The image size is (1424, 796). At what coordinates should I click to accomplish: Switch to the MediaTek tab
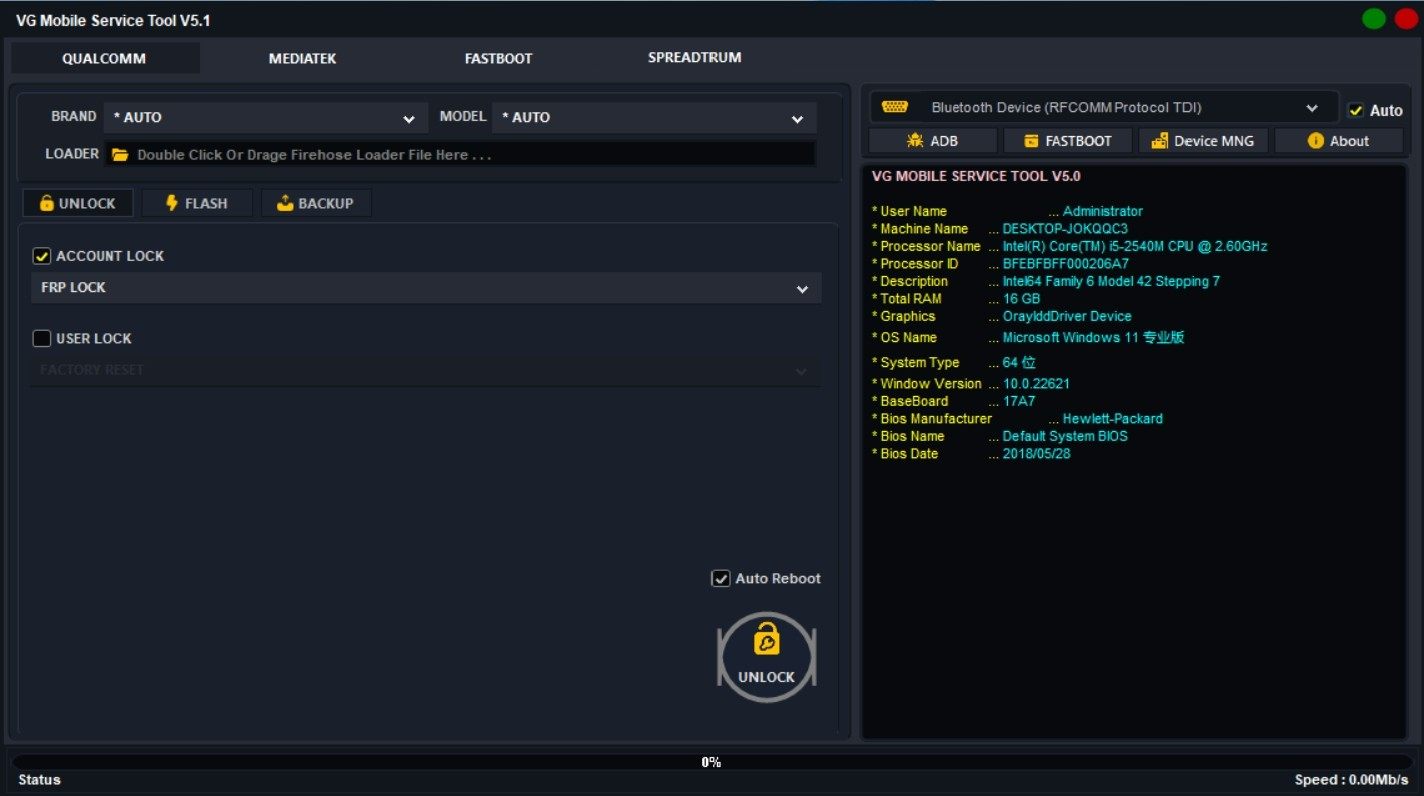pos(302,58)
